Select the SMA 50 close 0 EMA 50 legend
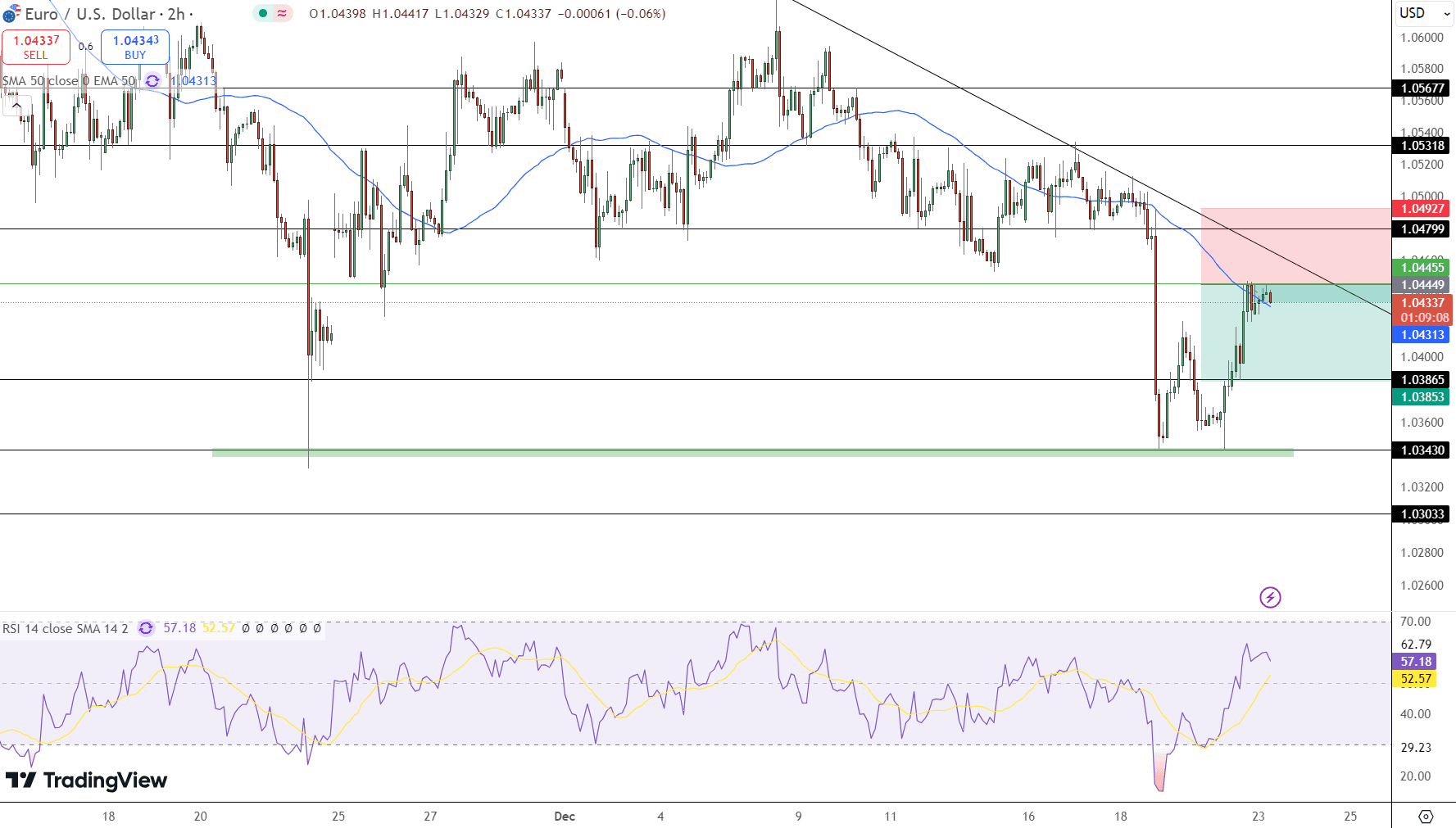Image resolution: width=1456 pixels, height=828 pixels. [x=69, y=81]
